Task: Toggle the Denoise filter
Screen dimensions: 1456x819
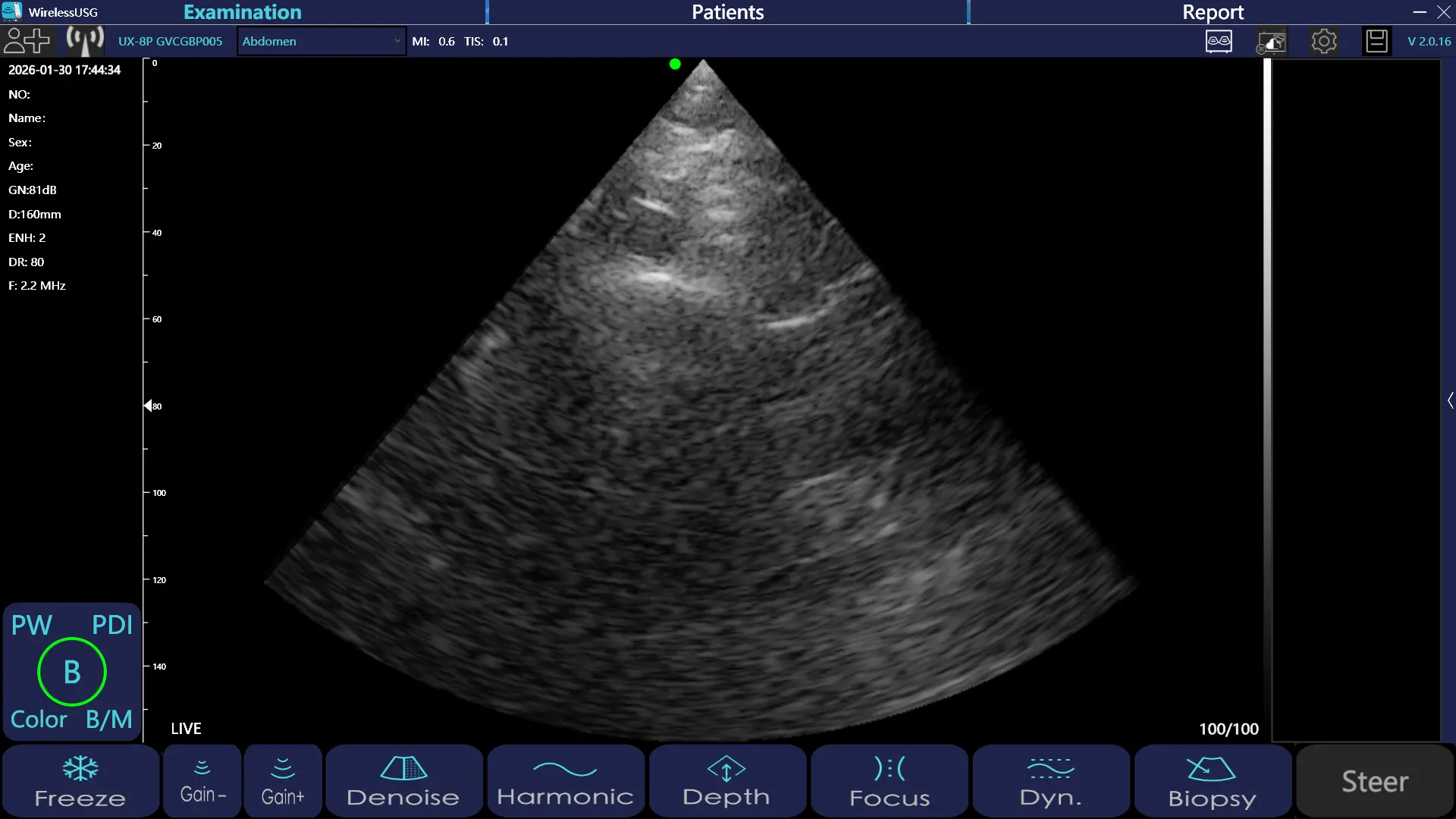Action: click(x=403, y=781)
